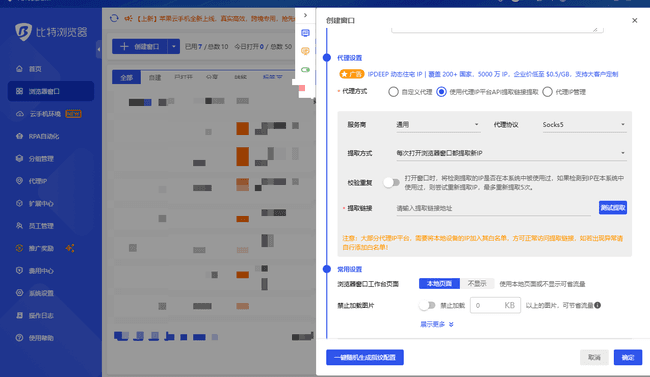Click the green switch float icon
The height and width of the screenshot is (377, 650).
pyautogui.click(x=306, y=69)
